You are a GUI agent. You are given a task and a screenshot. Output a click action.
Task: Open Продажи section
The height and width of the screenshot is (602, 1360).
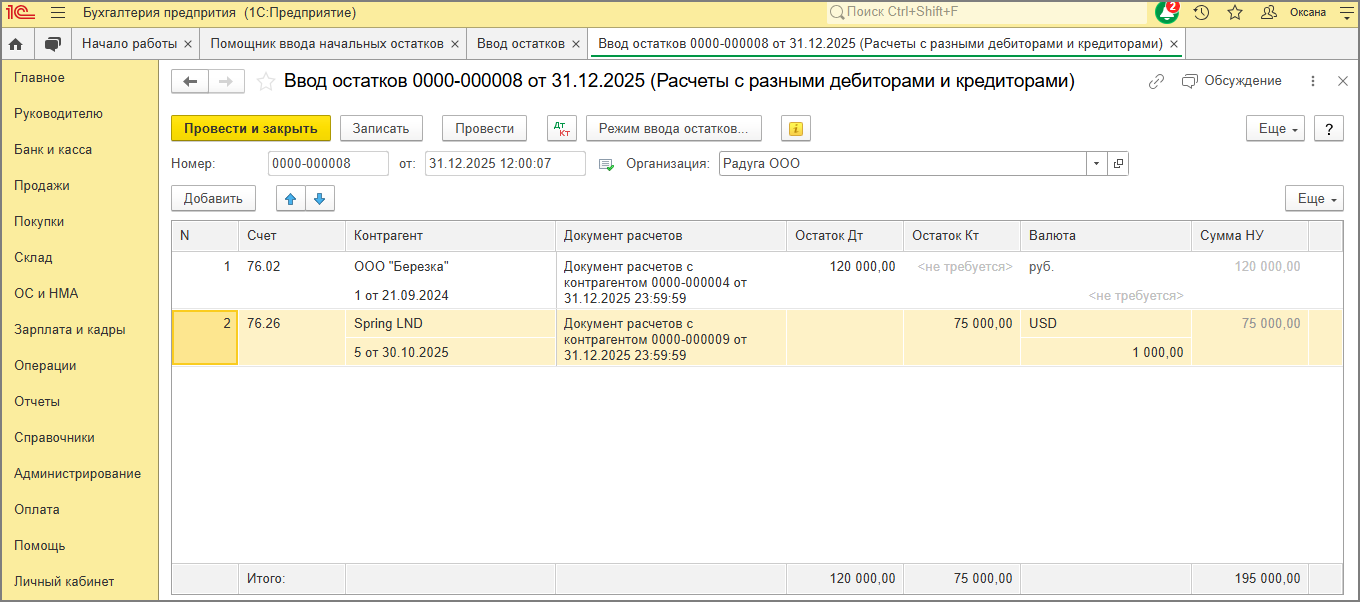41,185
